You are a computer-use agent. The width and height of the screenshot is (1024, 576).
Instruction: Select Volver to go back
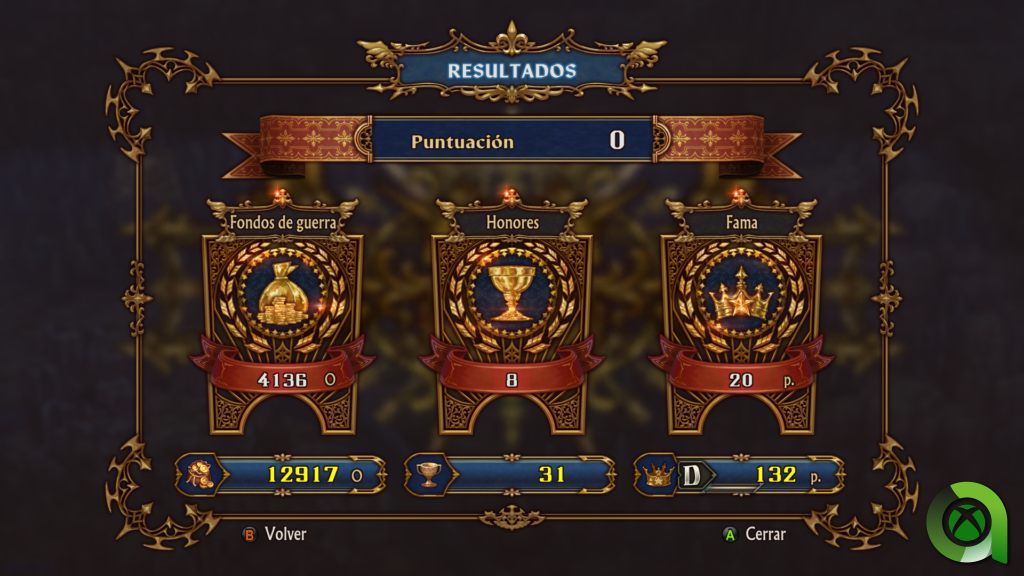[285, 534]
